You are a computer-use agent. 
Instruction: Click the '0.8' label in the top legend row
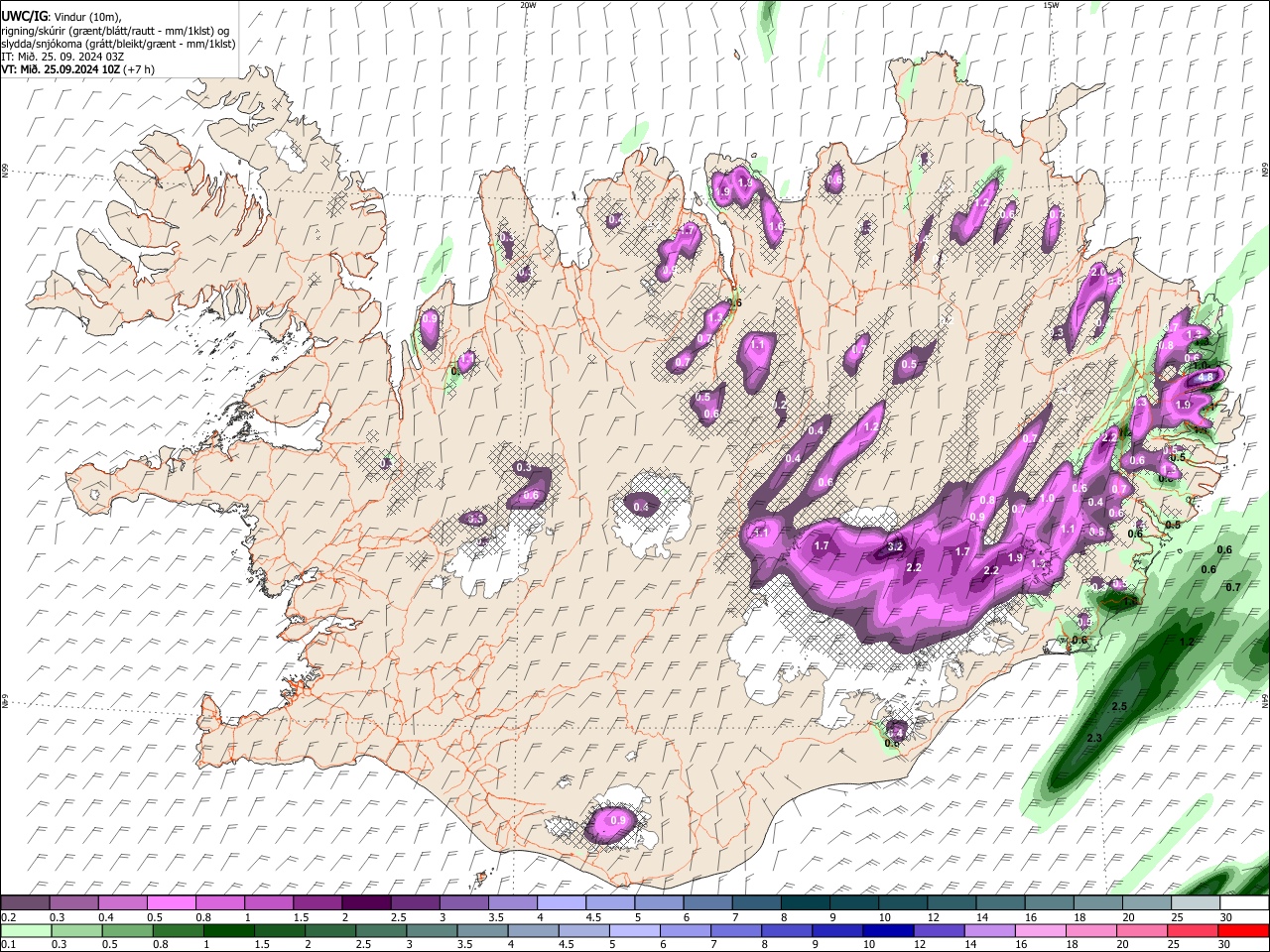(x=202, y=917)
